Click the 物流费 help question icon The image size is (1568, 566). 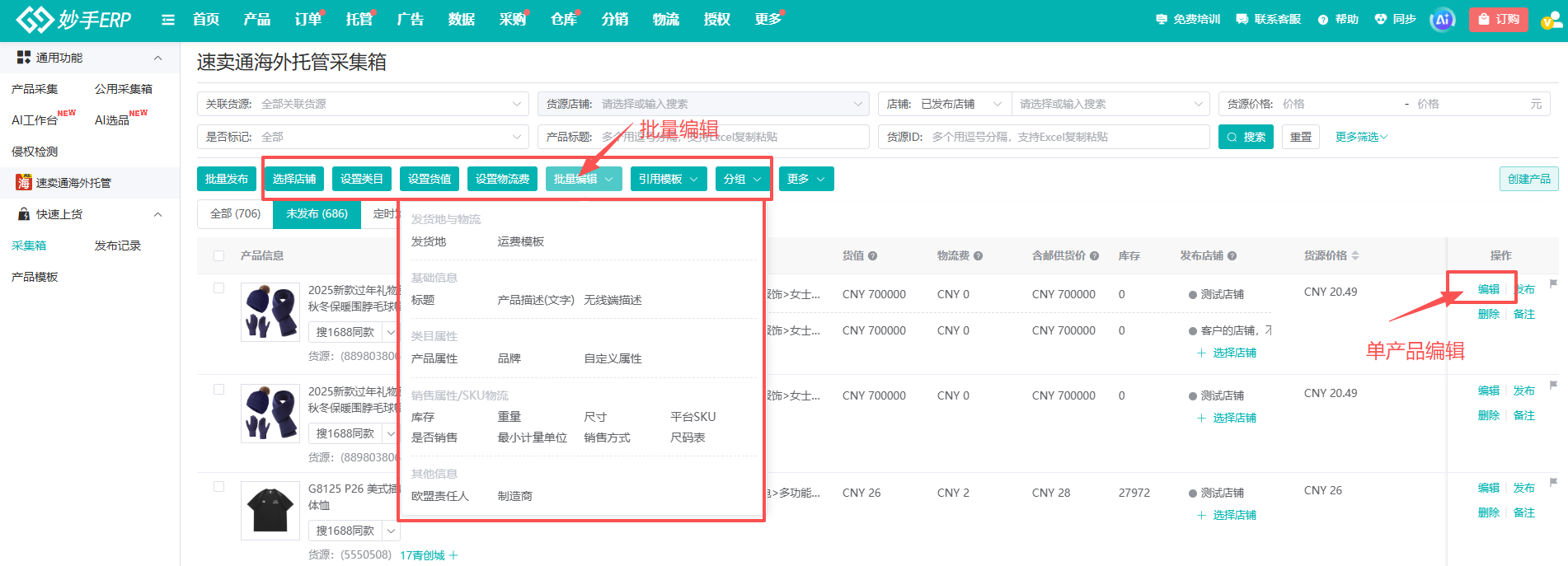[978, 256]
